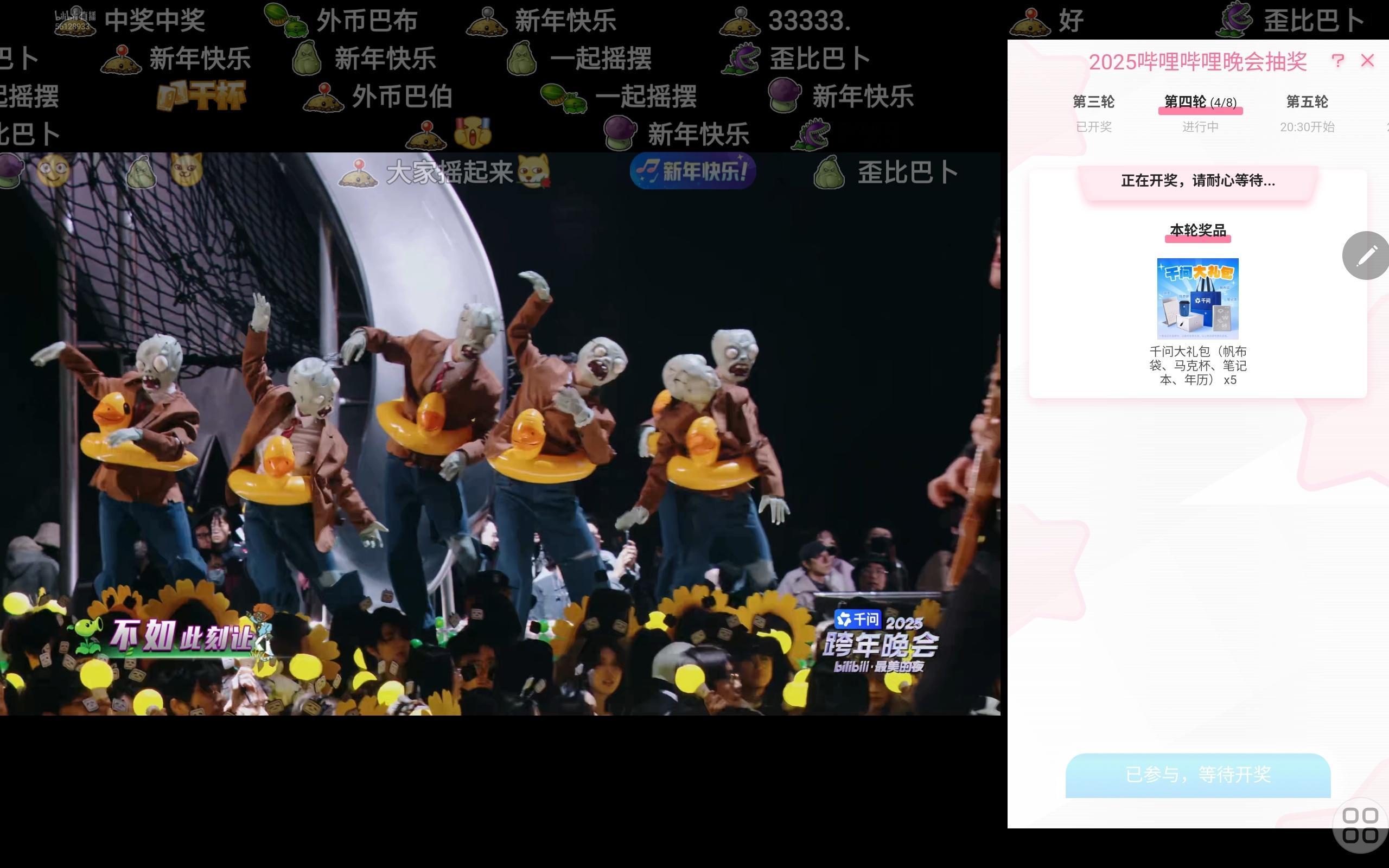Click the 本轮奖品 heading
The height and width of the screenshot is (868, 1389).
click(1198, 230)
